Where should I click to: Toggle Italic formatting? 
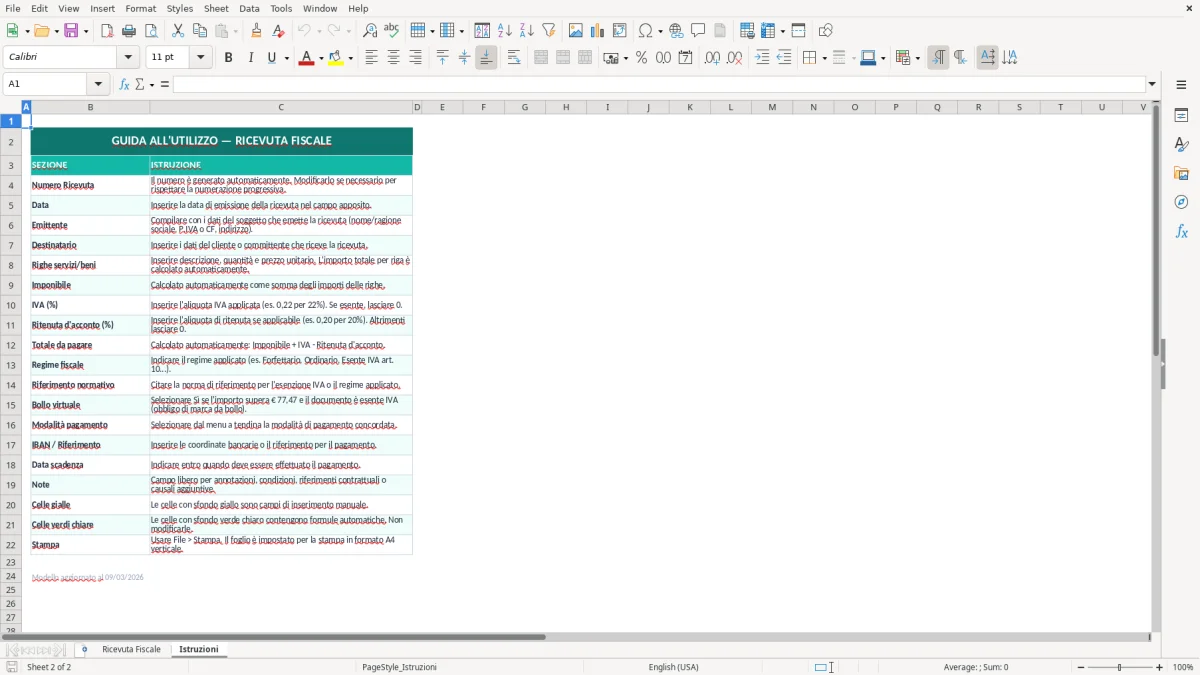click(x=250, y=58)
